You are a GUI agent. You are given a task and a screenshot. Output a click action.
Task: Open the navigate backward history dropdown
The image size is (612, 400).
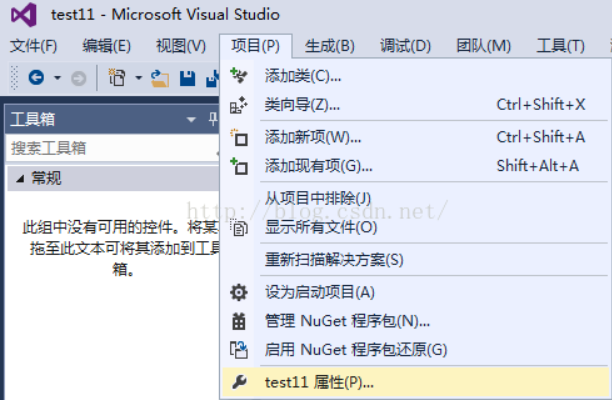point(57,78)
